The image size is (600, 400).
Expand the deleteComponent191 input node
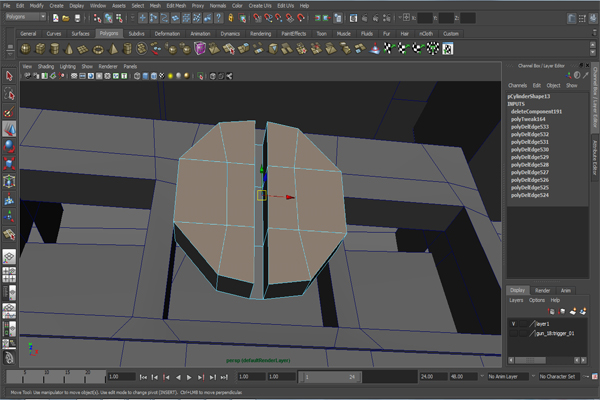point(536,111)
